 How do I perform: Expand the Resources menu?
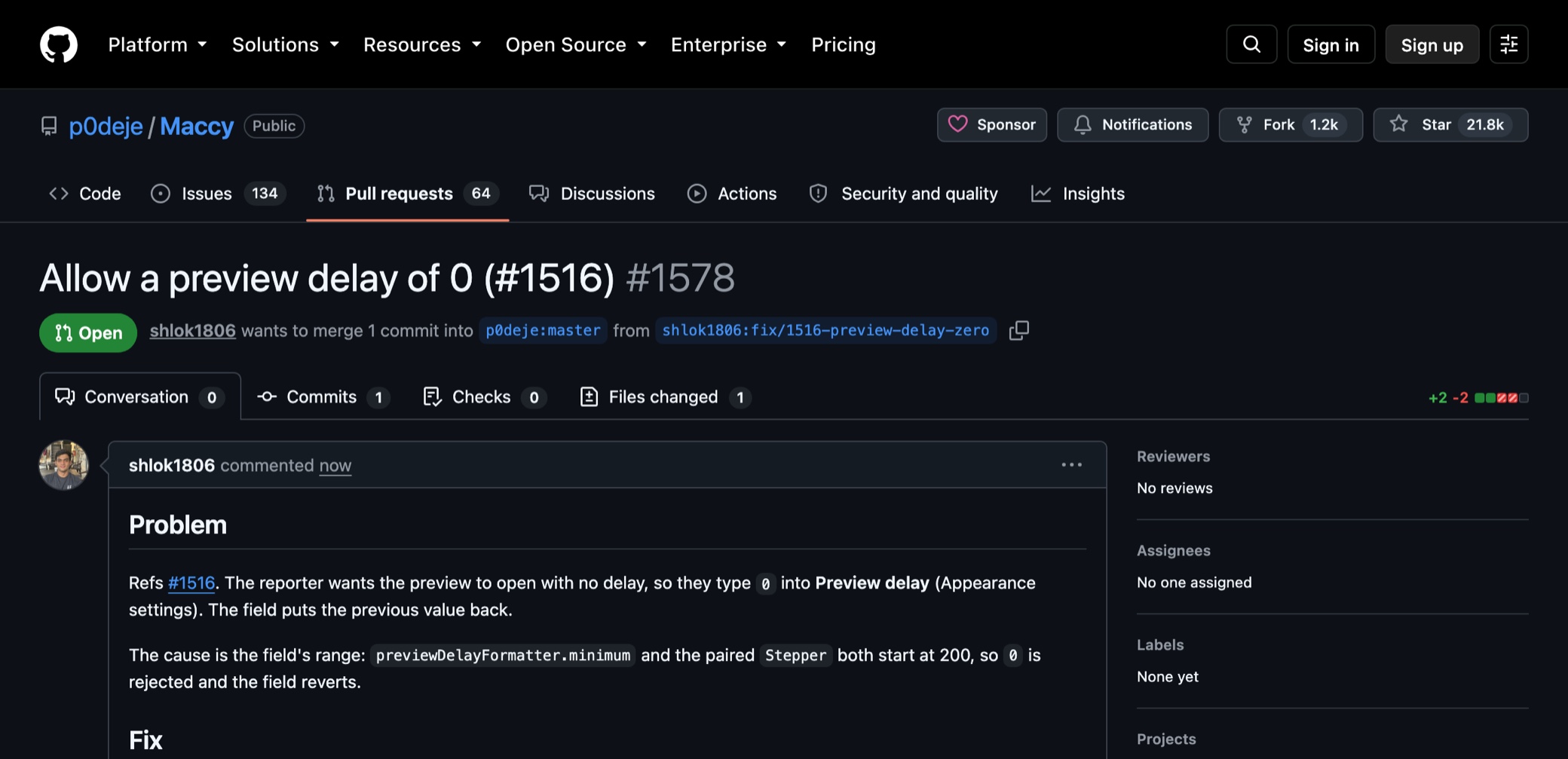(422, 44)
